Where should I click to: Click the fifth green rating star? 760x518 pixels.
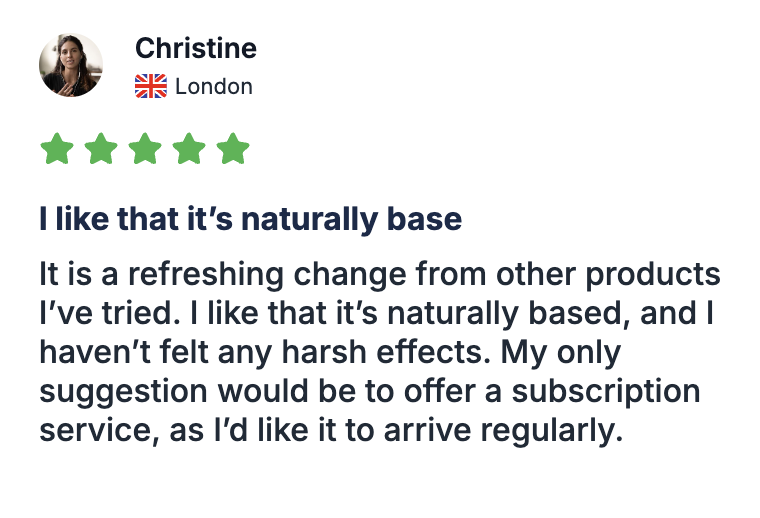(233, 149)
